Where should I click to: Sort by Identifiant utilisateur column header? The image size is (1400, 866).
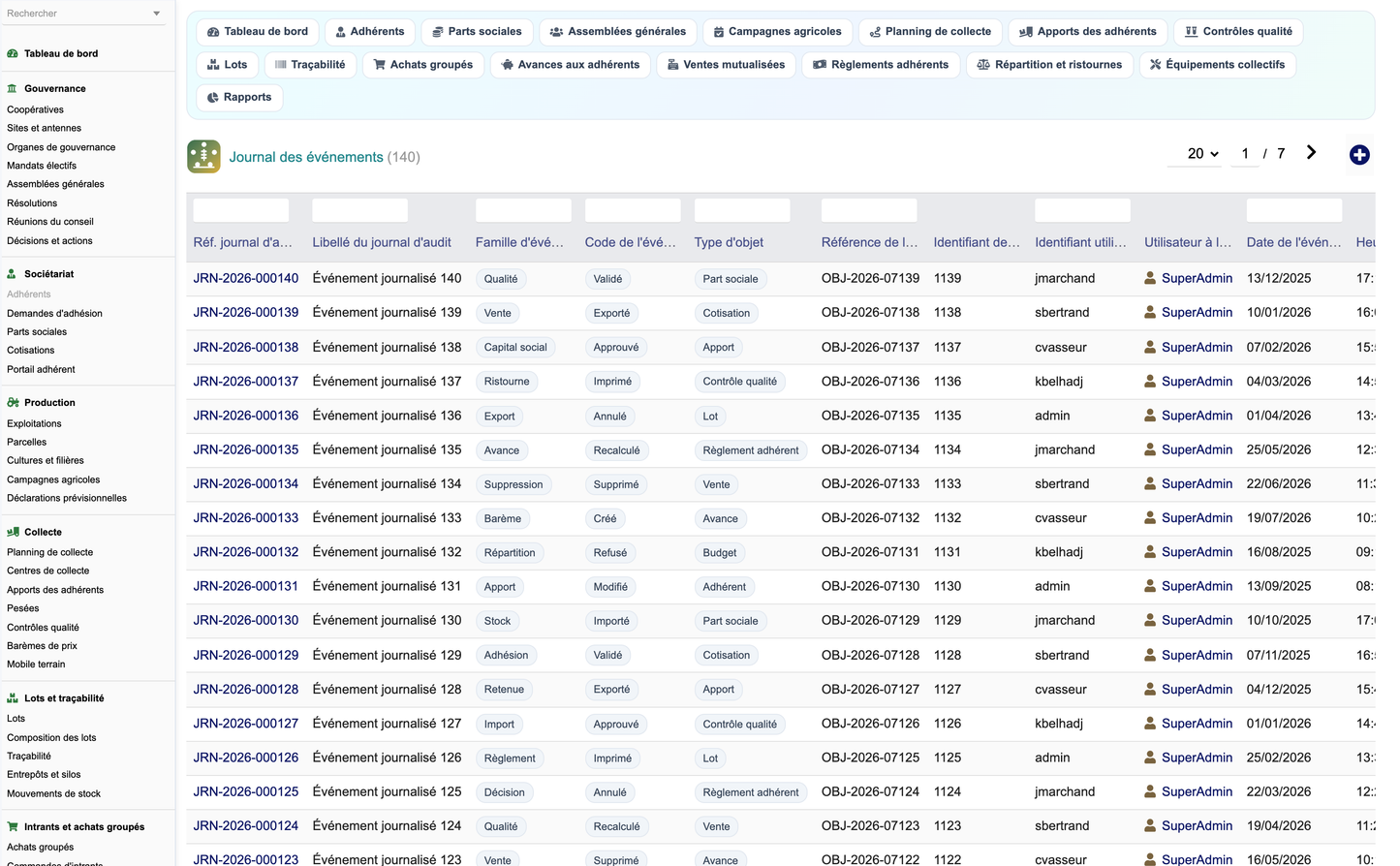point(1080,242)
